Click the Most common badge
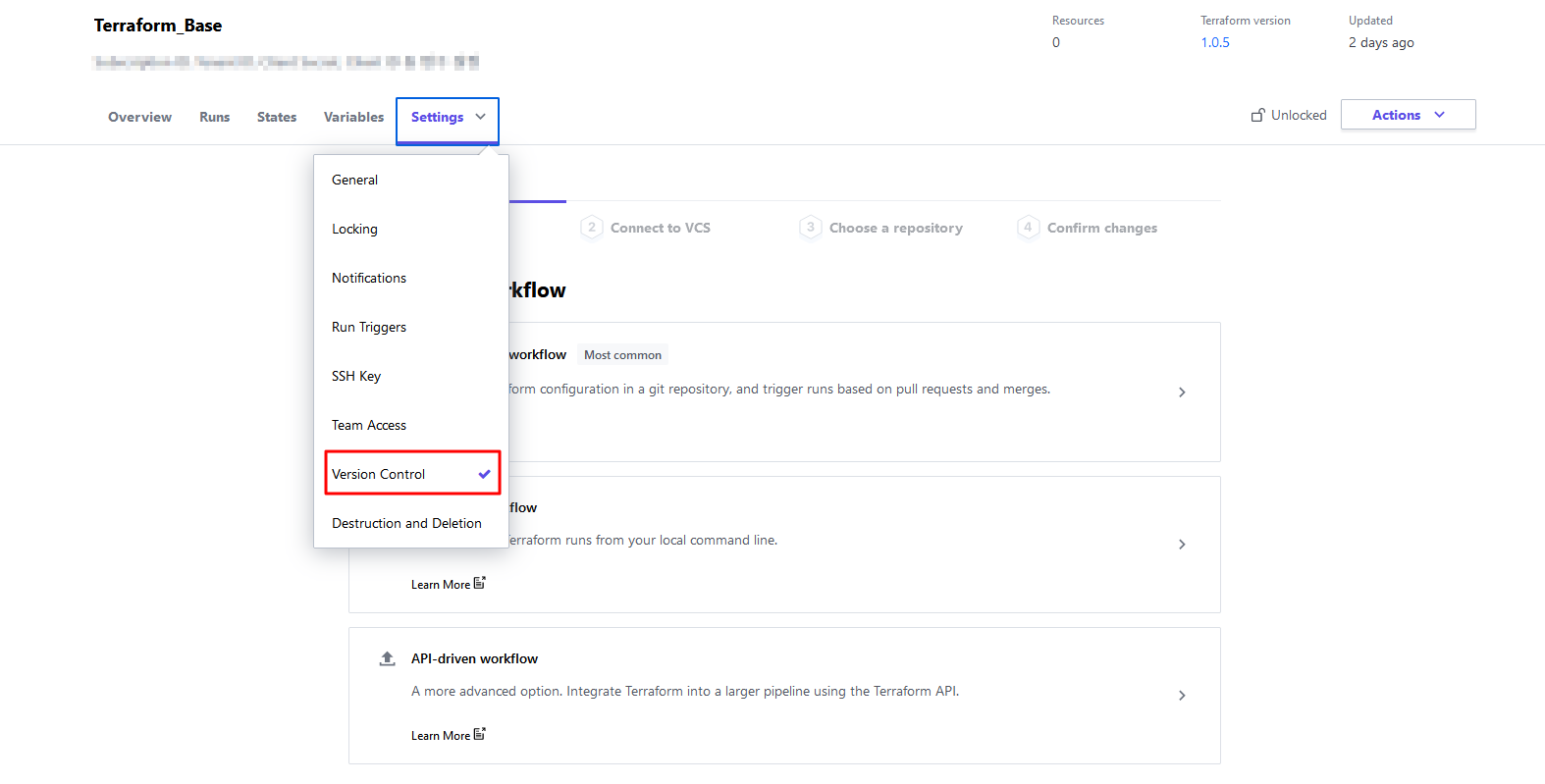The image size is (1545, 784). coord(622,355)
